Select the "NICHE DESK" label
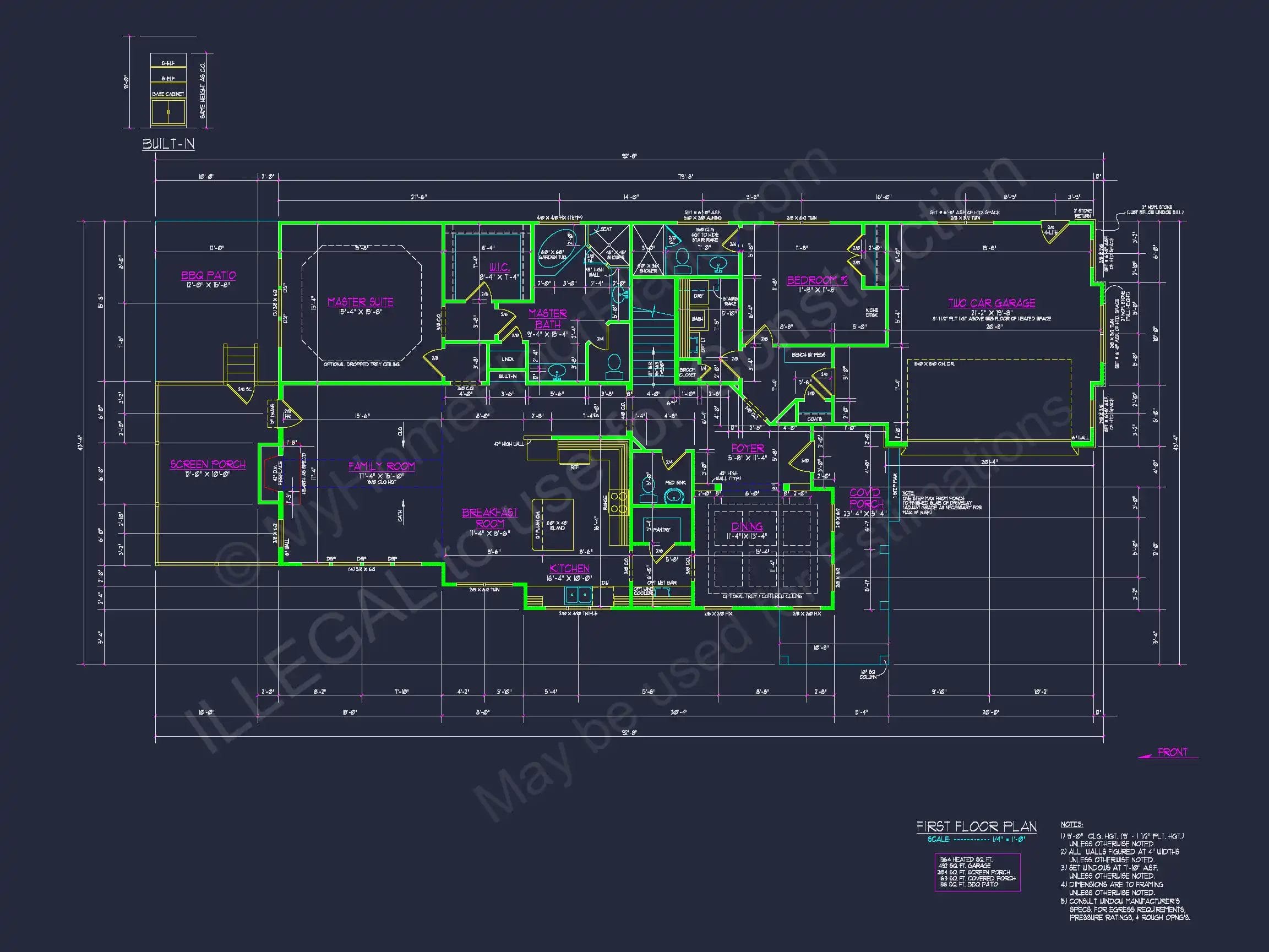The height and width of the screenshot is (952, 1269). click(872, 313)
